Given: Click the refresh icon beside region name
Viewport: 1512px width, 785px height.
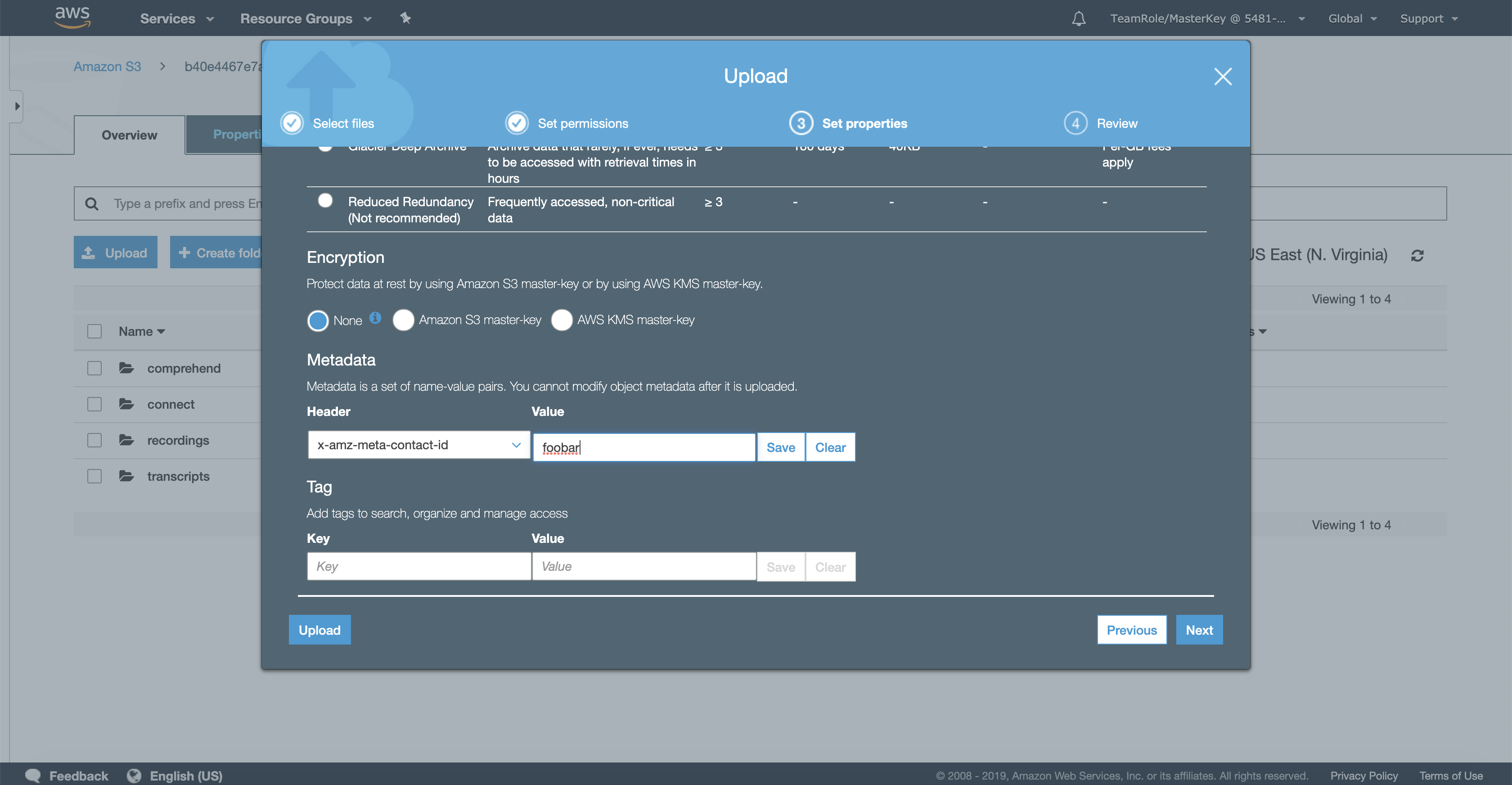Looking at the screenshot, I should 1417,255.
